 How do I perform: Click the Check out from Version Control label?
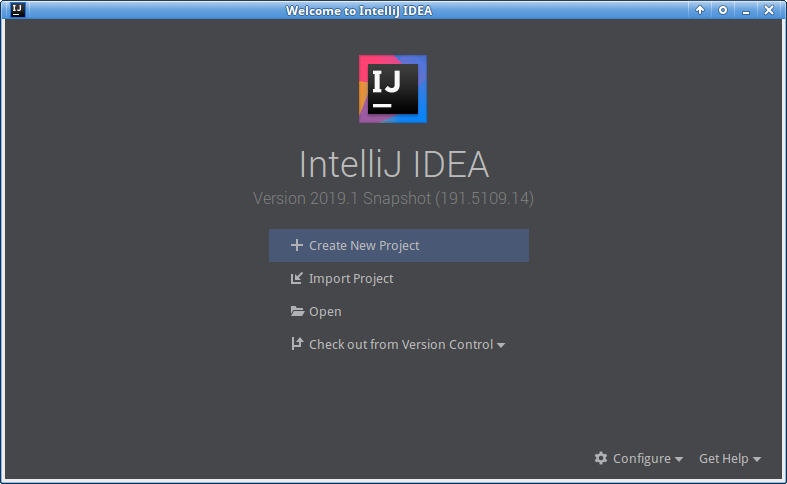(x=401, y=344)
